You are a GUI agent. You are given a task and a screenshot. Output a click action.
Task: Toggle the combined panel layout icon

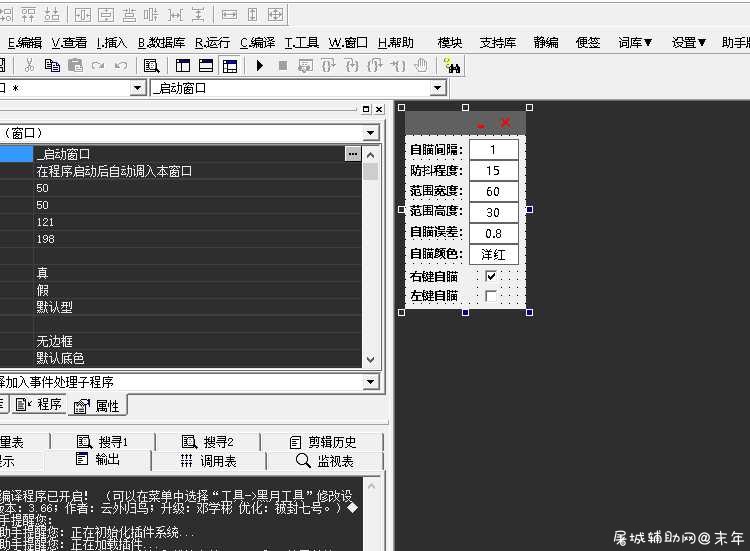pyautogui.click(x=230, y=66)
